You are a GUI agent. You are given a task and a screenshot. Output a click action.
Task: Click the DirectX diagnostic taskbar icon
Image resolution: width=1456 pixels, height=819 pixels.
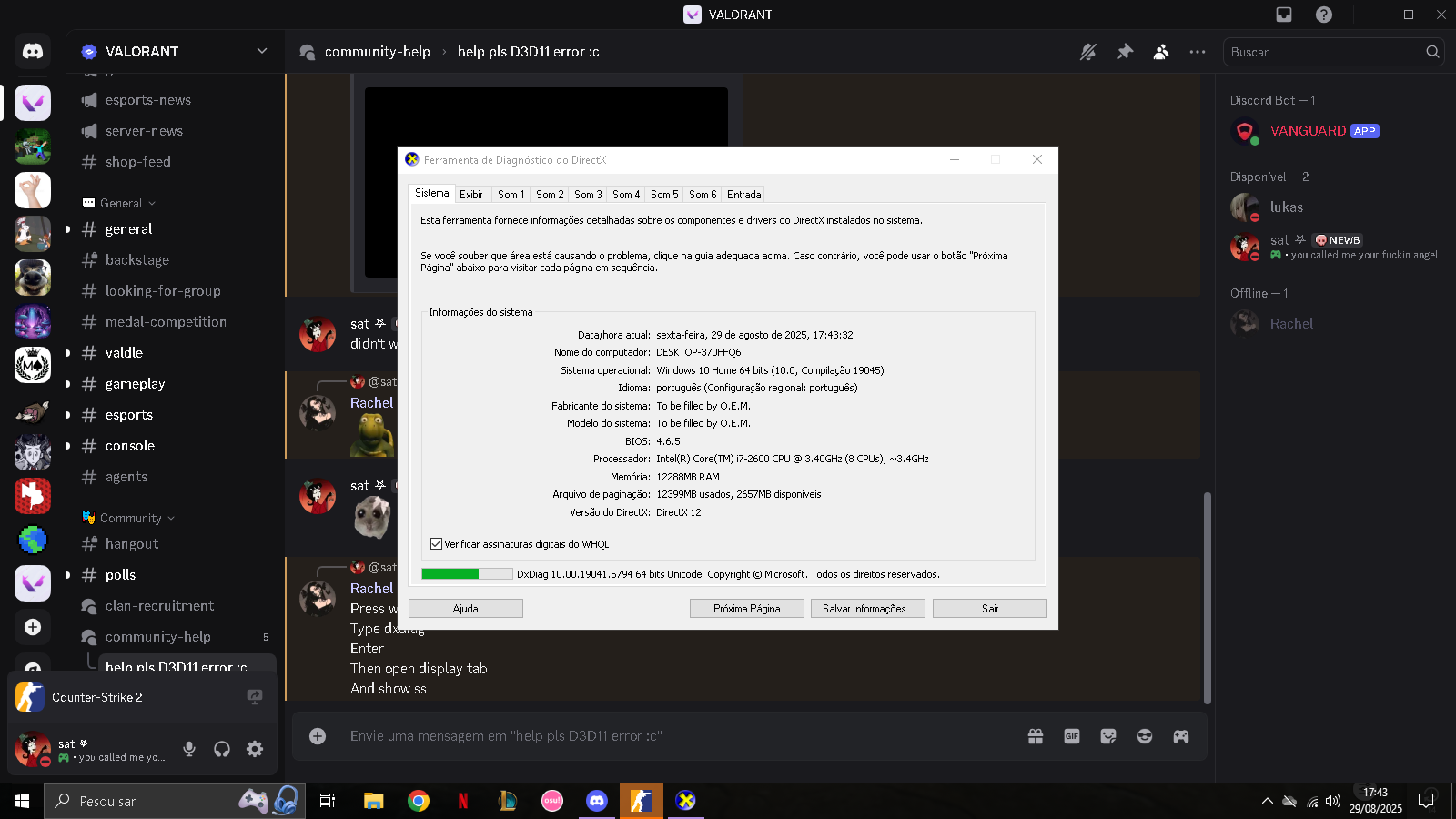click(x=686, y=801)
